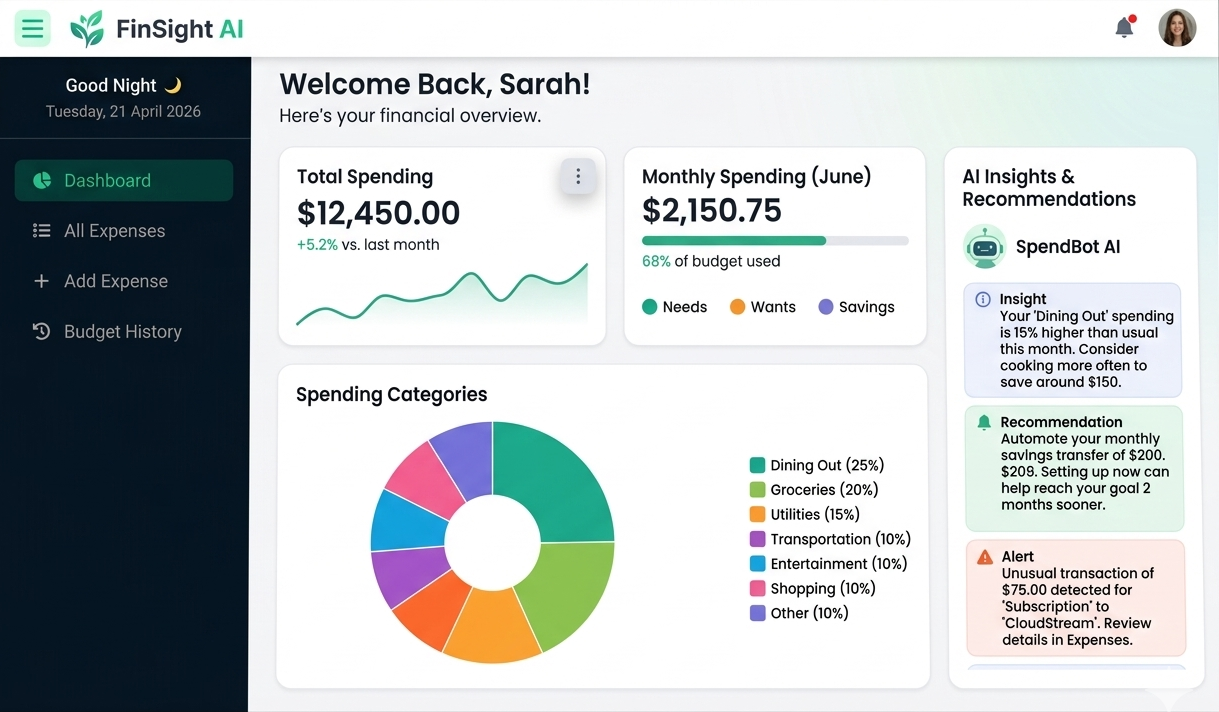Toggle the Needs category in the legend

pyautogui.click(x=674, y=307)
